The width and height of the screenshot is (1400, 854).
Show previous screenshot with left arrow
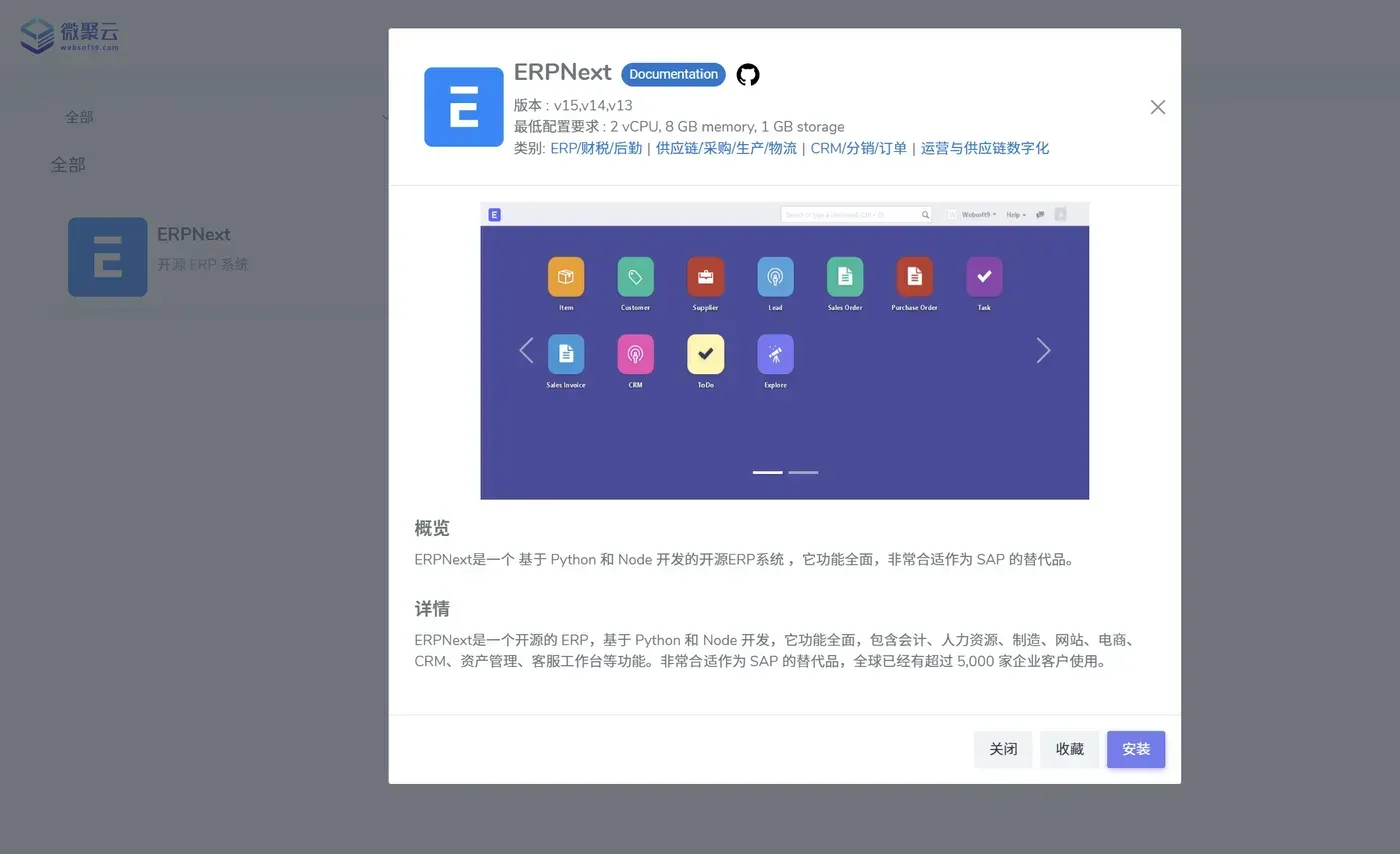526,350
